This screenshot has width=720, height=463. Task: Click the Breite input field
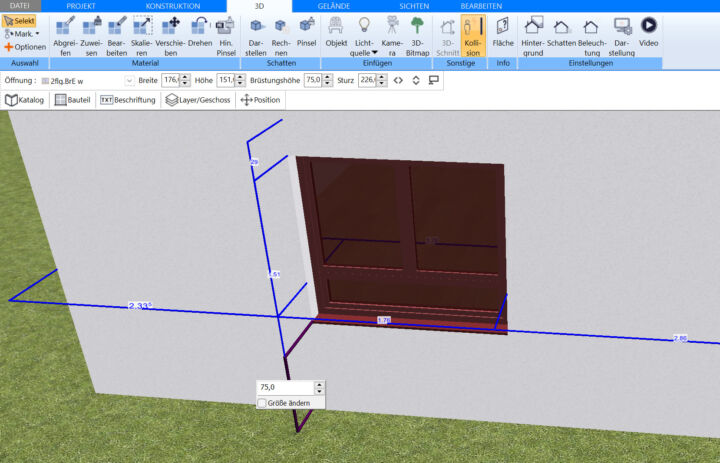point(170,80)
